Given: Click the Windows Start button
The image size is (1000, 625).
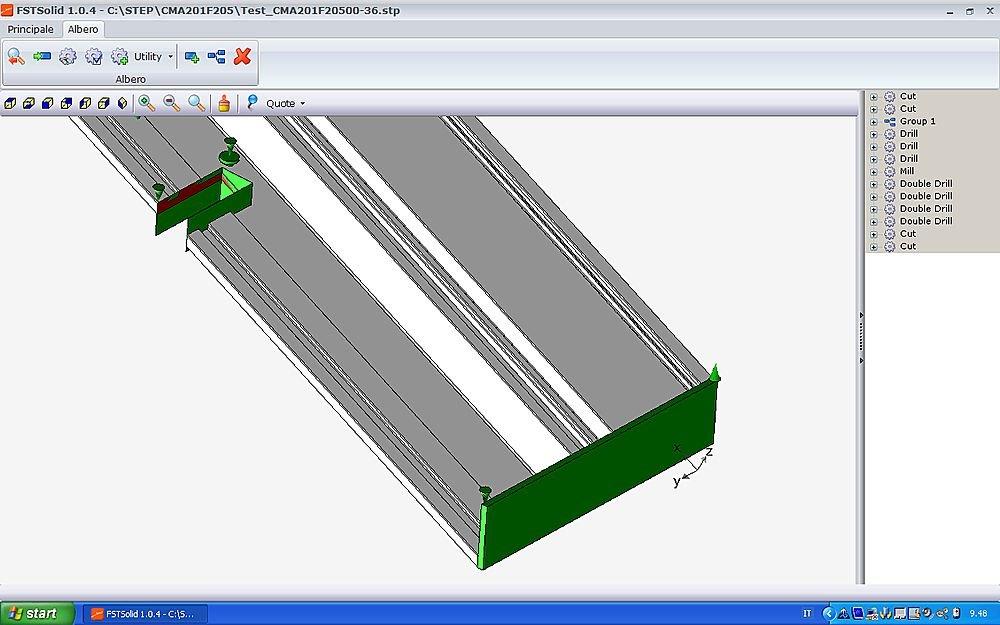Looking at the screenshot, I should click(x=33, y=612).
